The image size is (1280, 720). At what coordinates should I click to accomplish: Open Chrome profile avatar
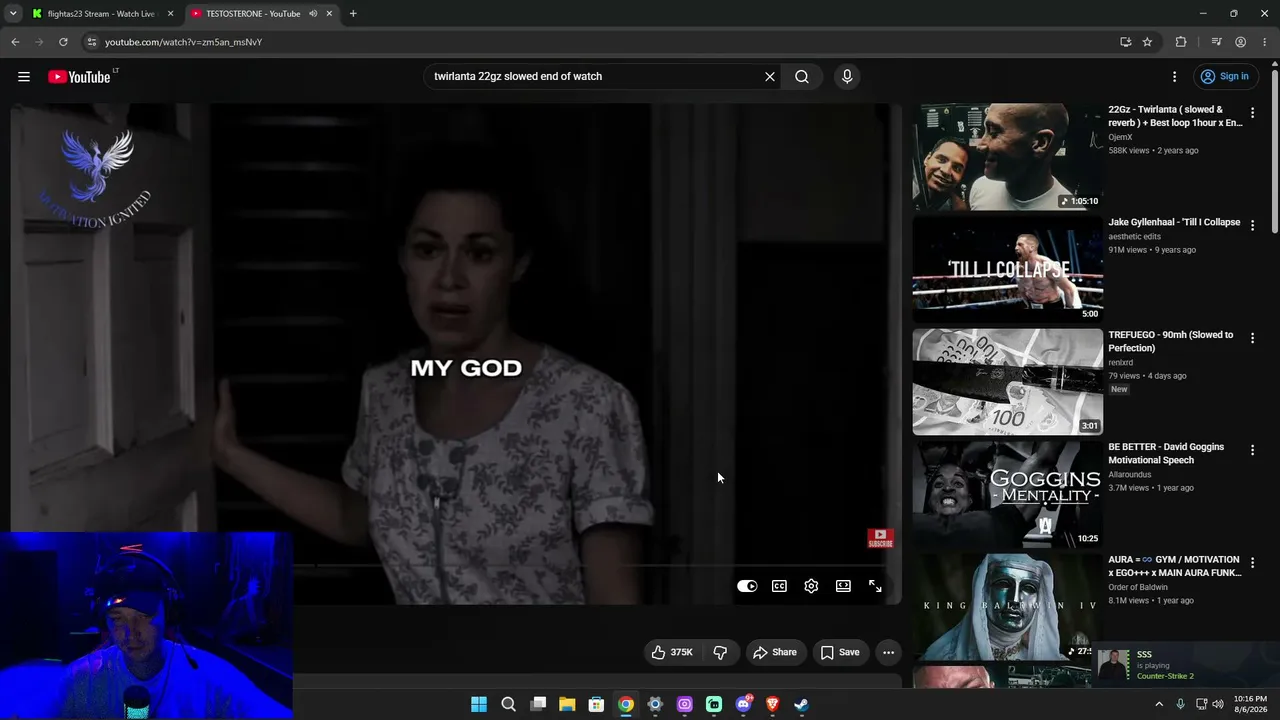1240,42
